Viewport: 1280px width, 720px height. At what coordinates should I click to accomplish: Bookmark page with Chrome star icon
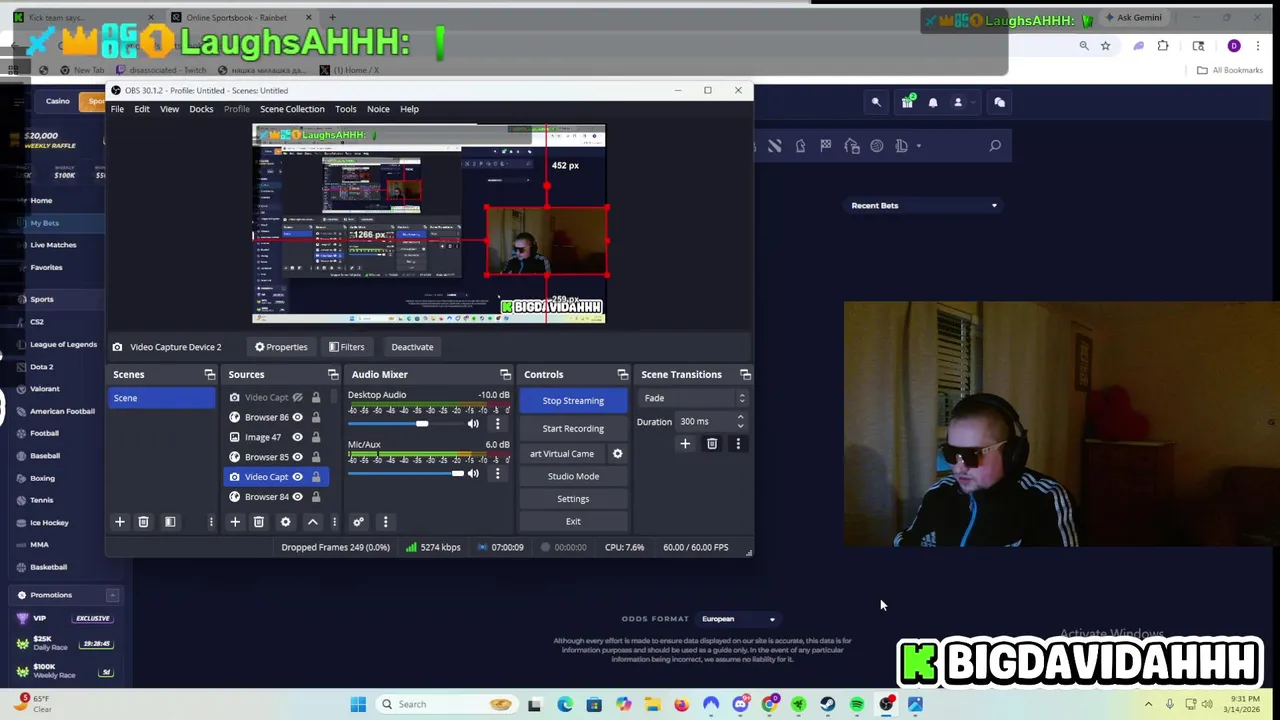tap(1105, 46)
